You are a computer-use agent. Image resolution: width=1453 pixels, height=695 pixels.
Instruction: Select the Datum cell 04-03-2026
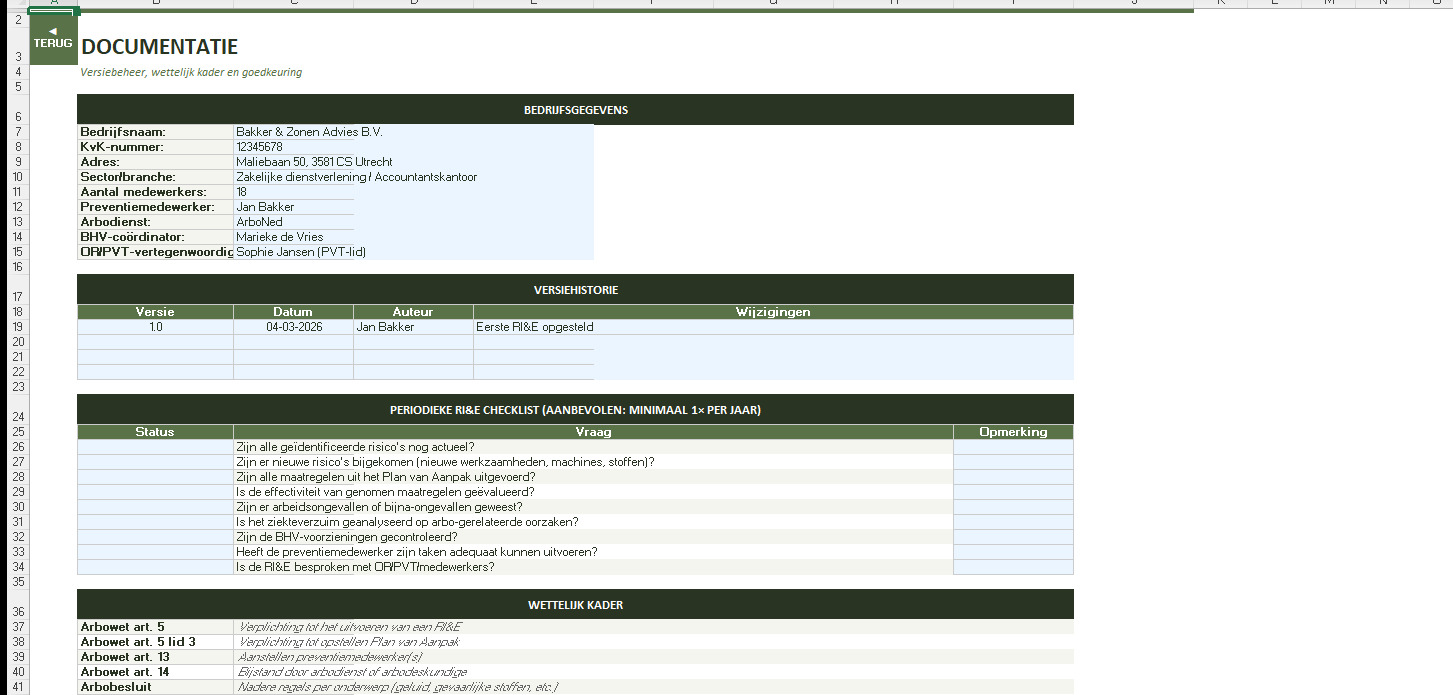(x=293, y=327)
